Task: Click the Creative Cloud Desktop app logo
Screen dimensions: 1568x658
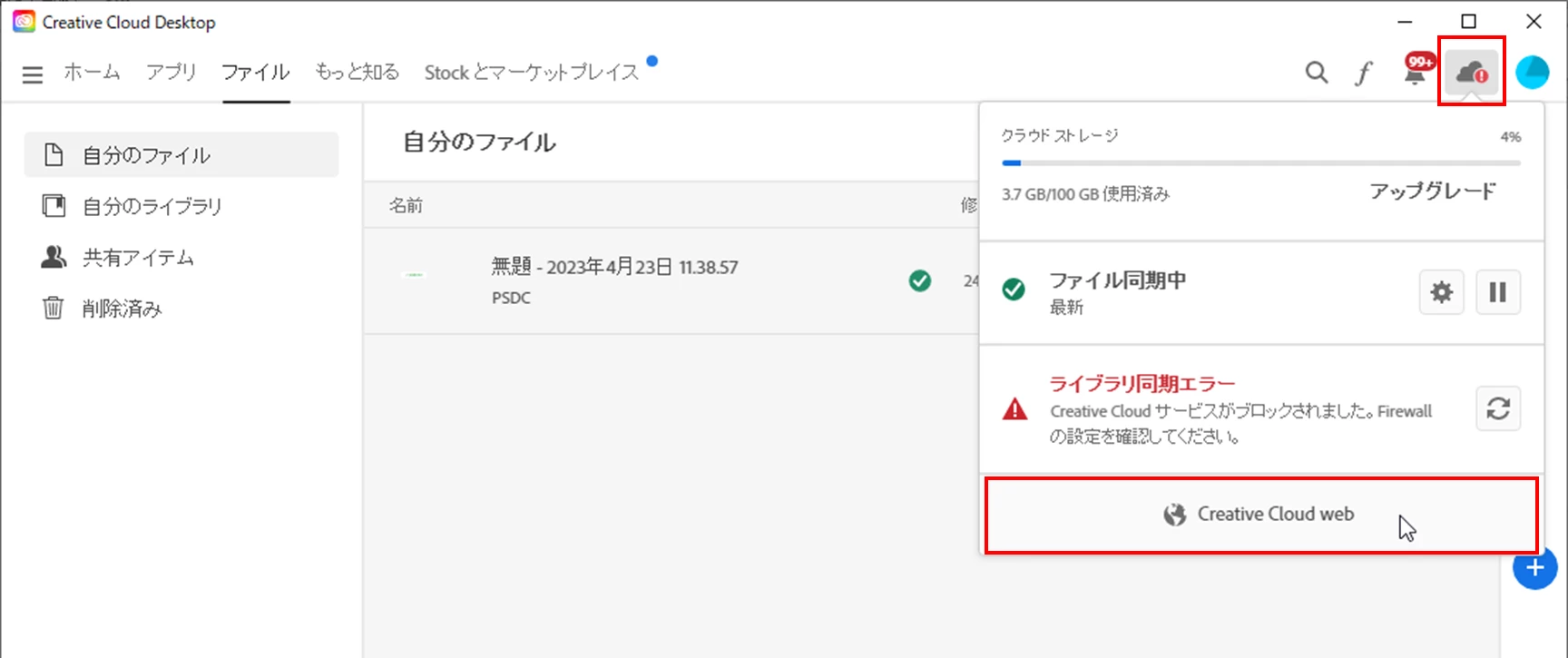Action: click(24, 22)
